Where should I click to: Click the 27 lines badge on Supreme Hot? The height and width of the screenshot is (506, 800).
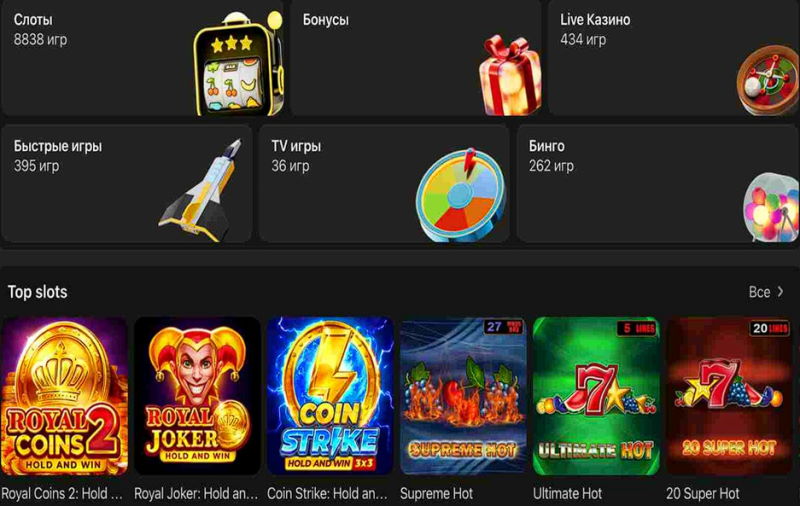(503, 327)
